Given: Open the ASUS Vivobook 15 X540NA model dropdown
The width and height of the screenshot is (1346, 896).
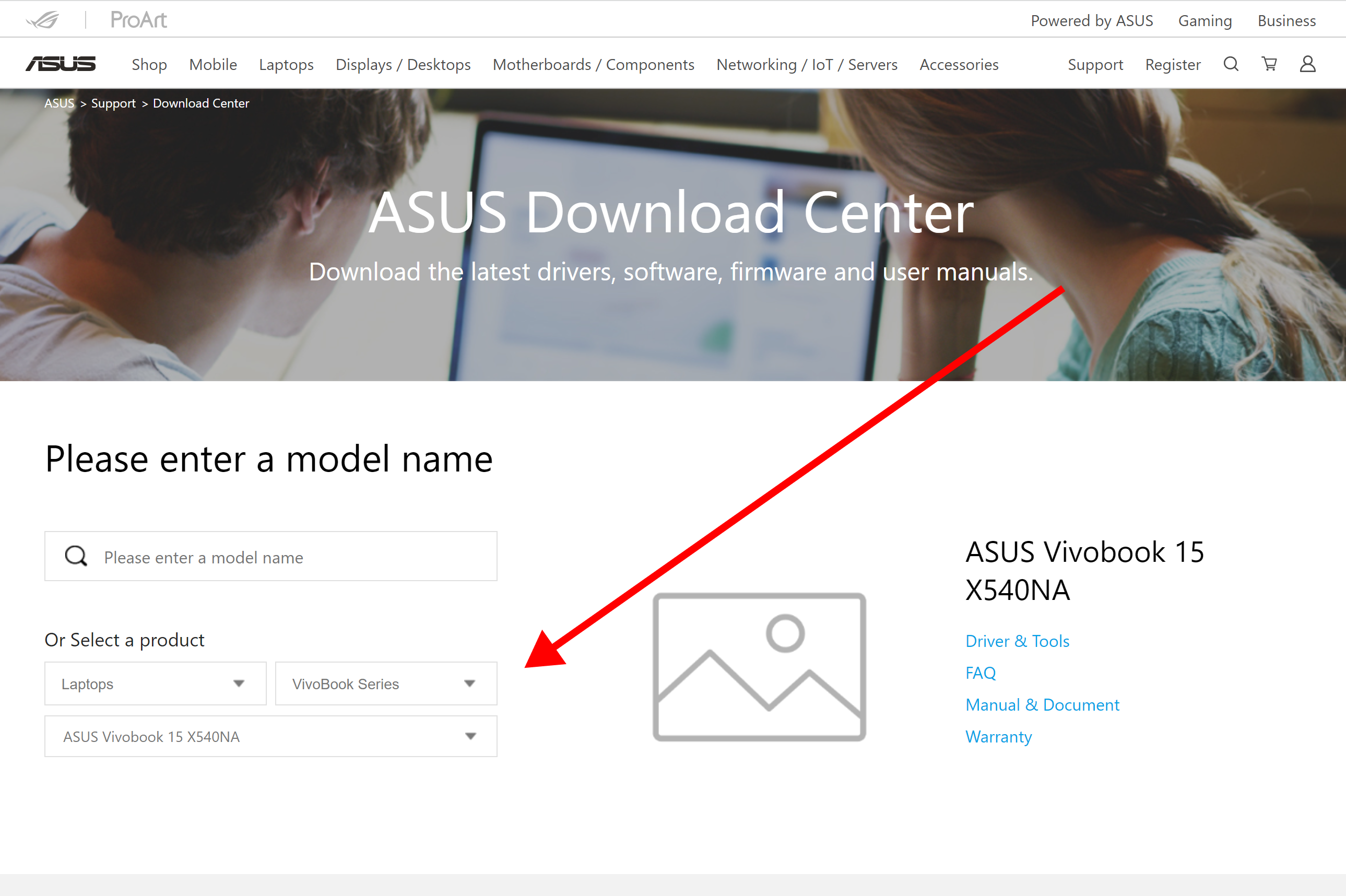Looking at the screenshot, I should tap(271, 737).
